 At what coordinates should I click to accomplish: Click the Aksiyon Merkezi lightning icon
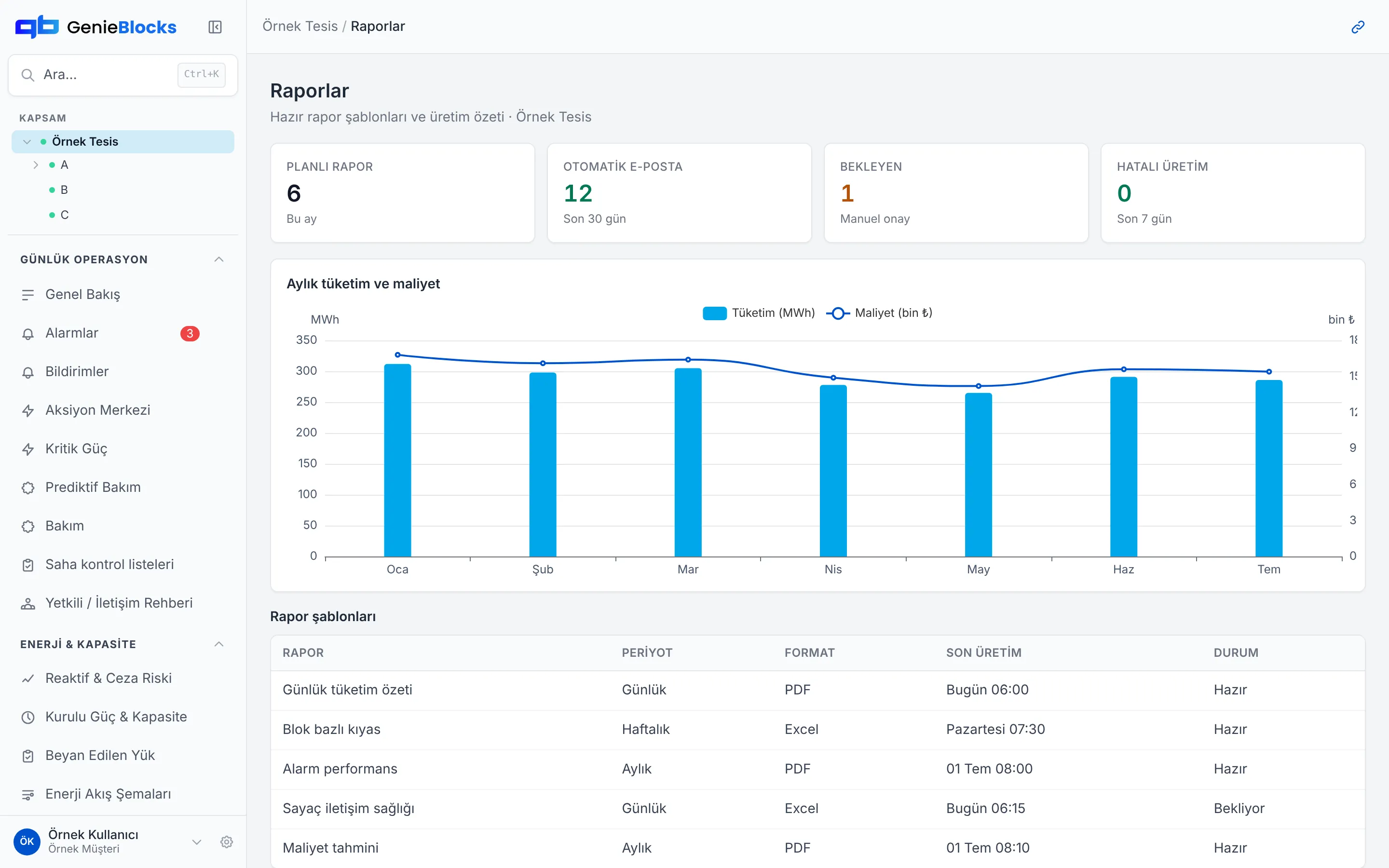pos(27,410)
